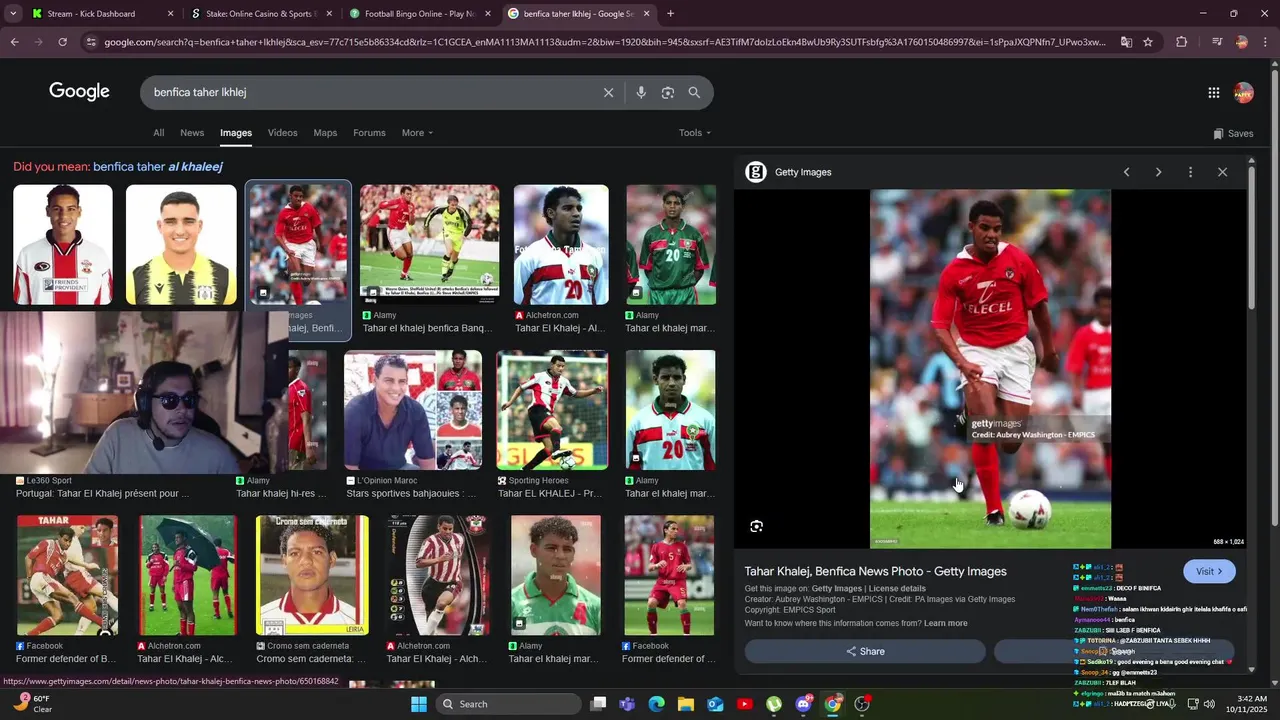Switch to the Stake Online Casino browser tab
Image resolution: width=1280 pixels, height=720 pixels.
click(260, 14)
